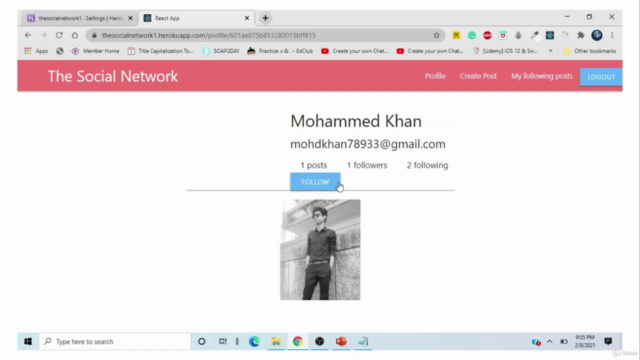
Task: Go back using the browser back arrow
Action: (28, 35)
